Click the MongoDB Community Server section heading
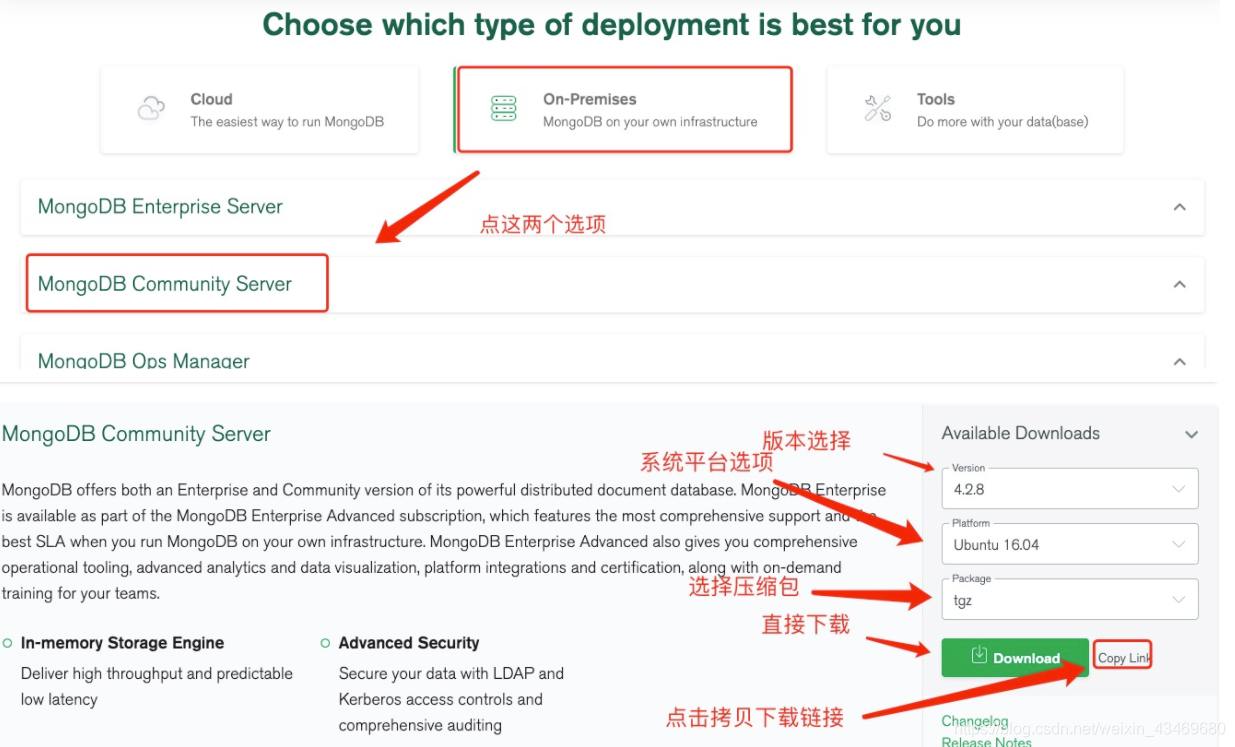Viewport: 1235px width, 747px height. tap(136, 434)
